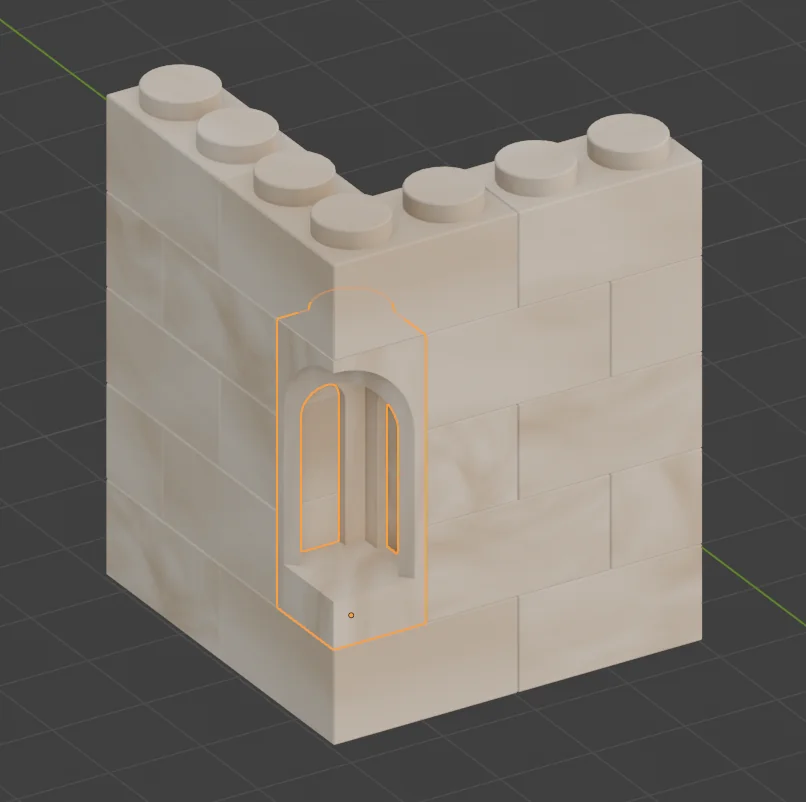Click the orange origin dot of selected window

tap(351, 615)
